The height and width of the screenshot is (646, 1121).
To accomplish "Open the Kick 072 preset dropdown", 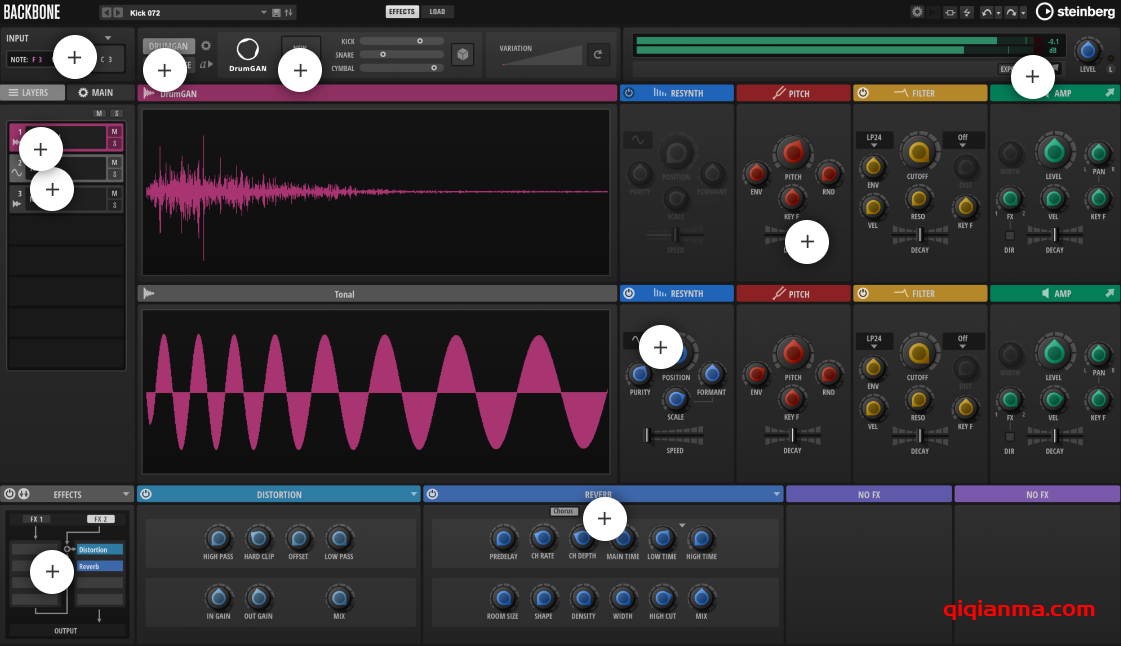I will (x=264, y=12).
